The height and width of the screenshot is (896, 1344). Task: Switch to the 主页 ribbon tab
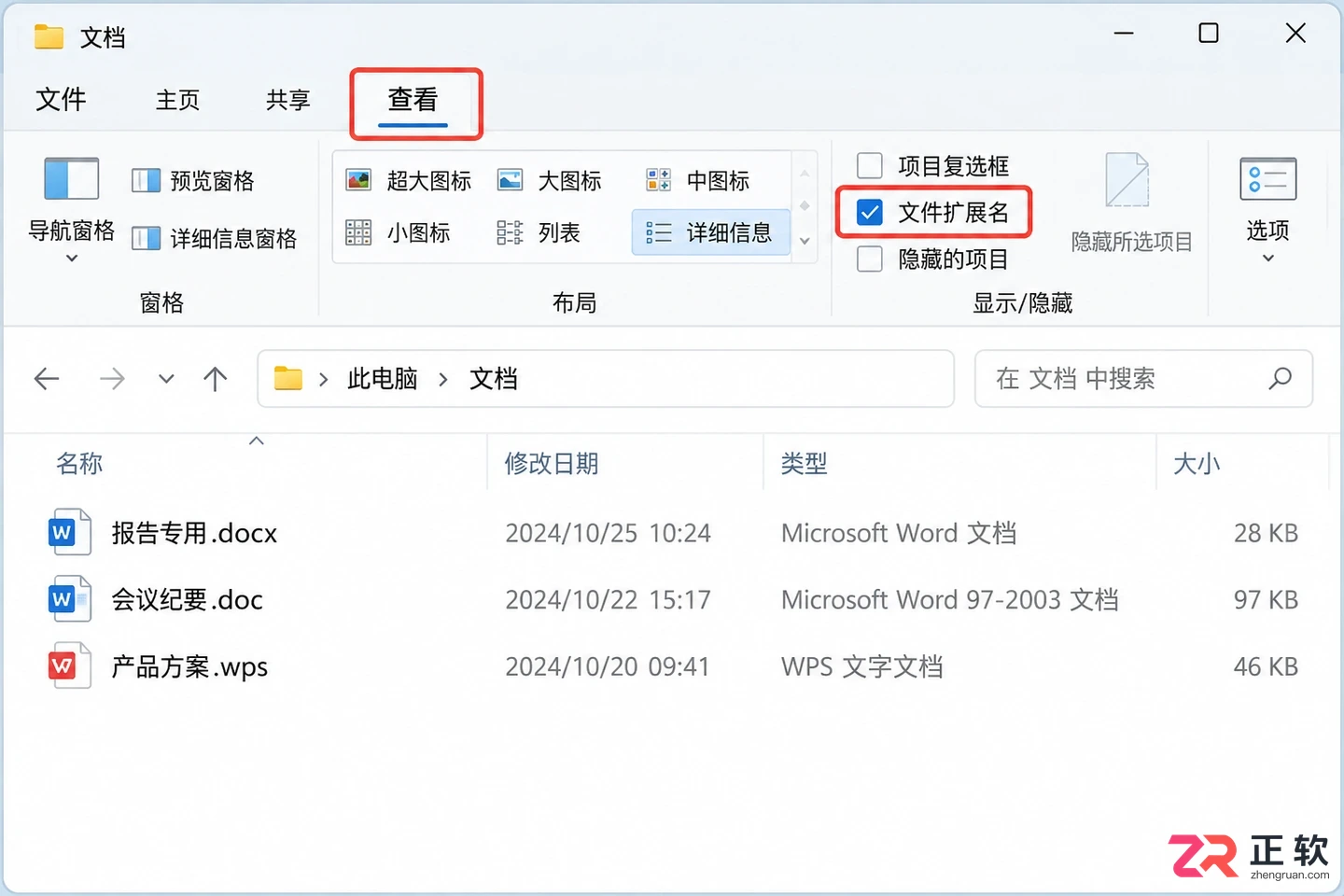coord(177,100)
